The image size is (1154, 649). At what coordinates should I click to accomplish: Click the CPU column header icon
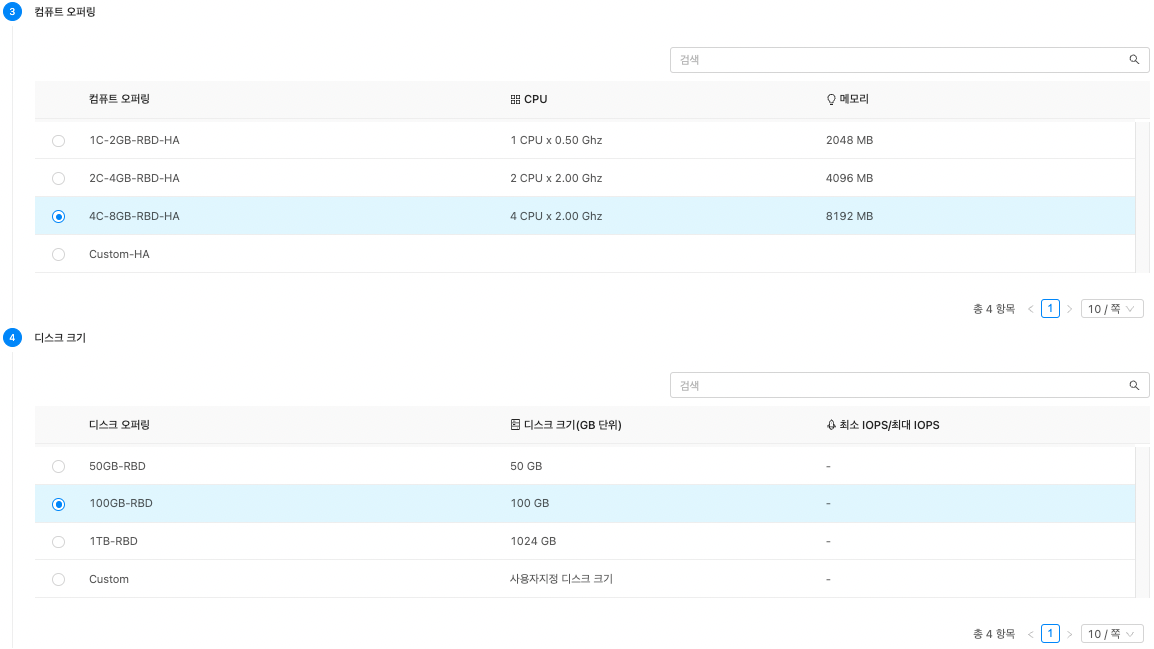pyautogui.click(x=515, y=100)
